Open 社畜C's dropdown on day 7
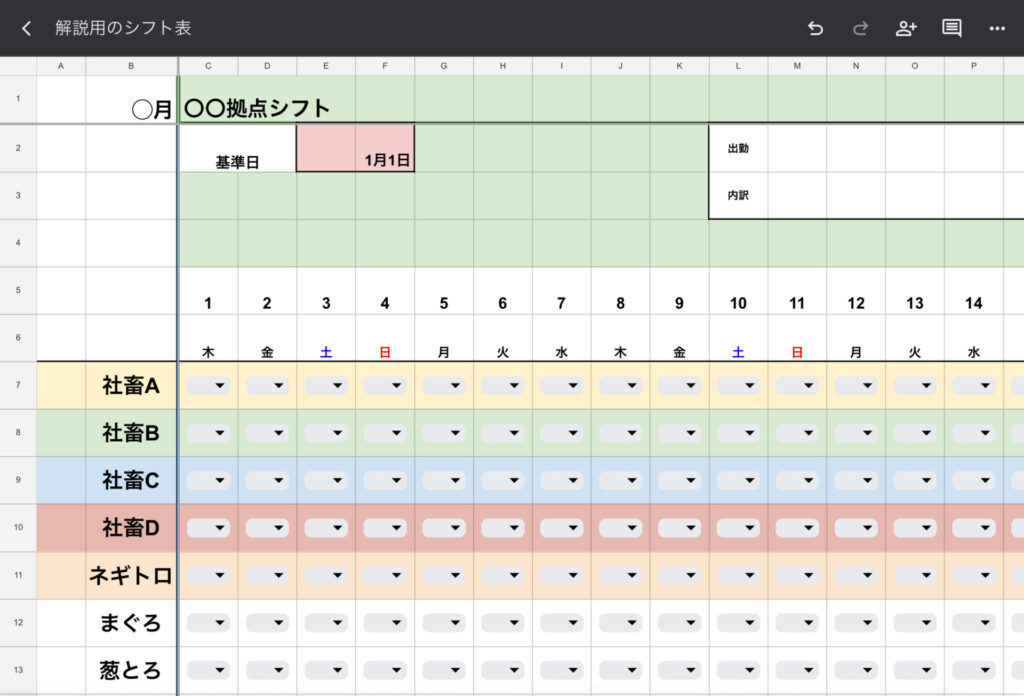 (561, 479)
